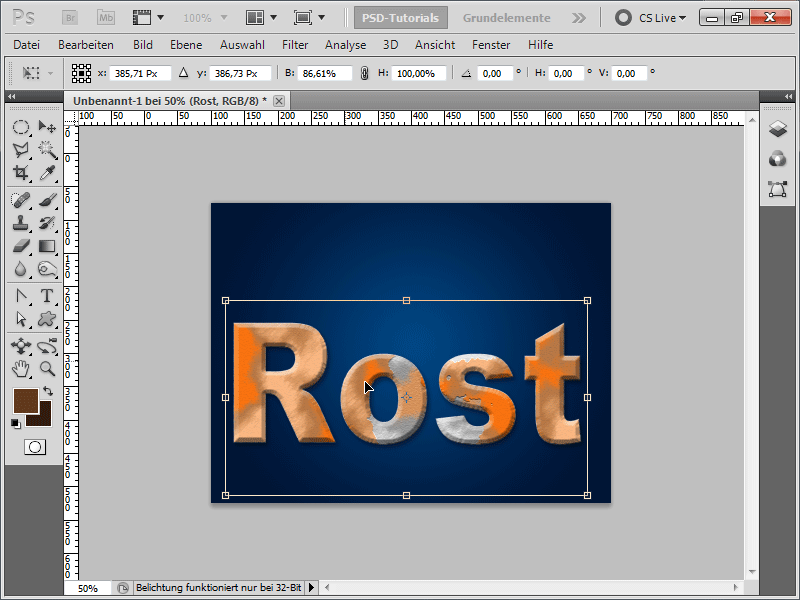Select the Path Selection tool

20,319
